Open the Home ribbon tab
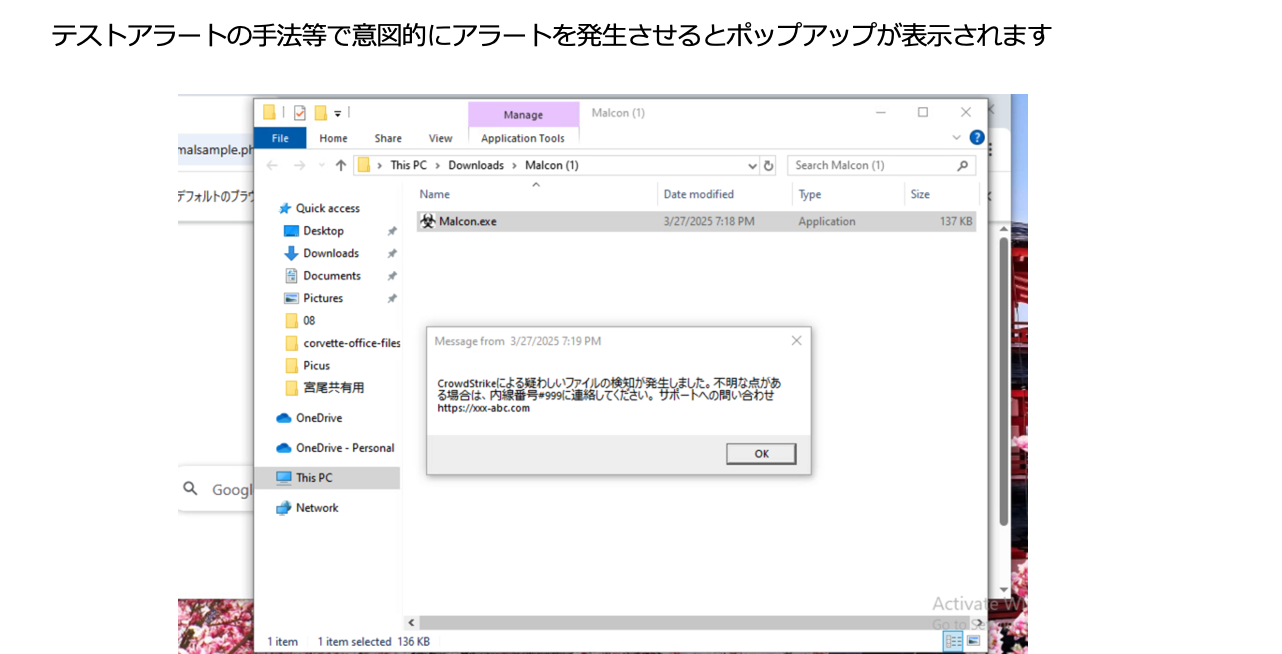The height and width of the screenshot is (654, 1282). coord(333,138)
